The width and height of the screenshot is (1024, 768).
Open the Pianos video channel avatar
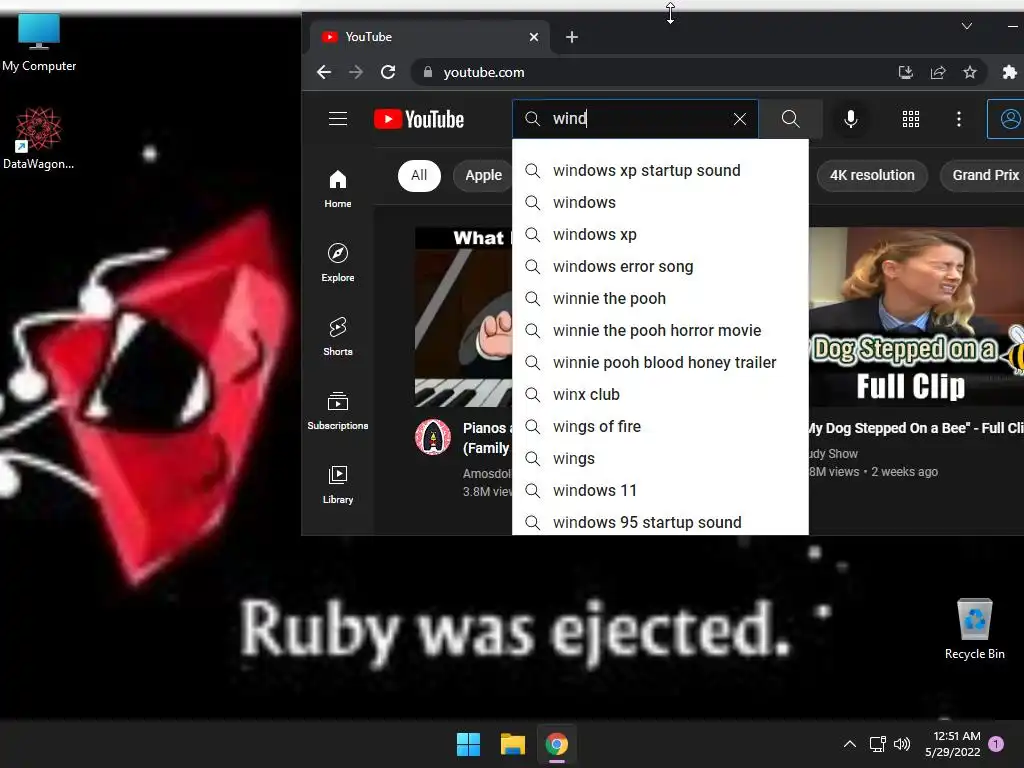click(x=433, y=437)
